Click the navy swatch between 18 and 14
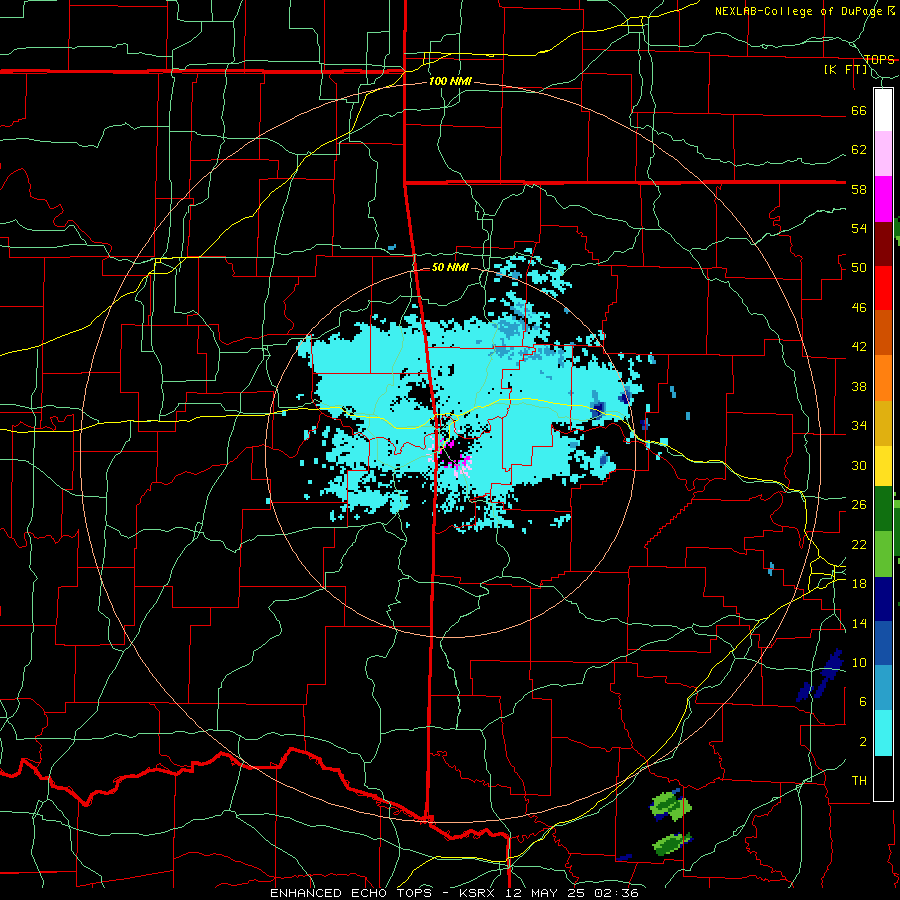 [883, 598]
